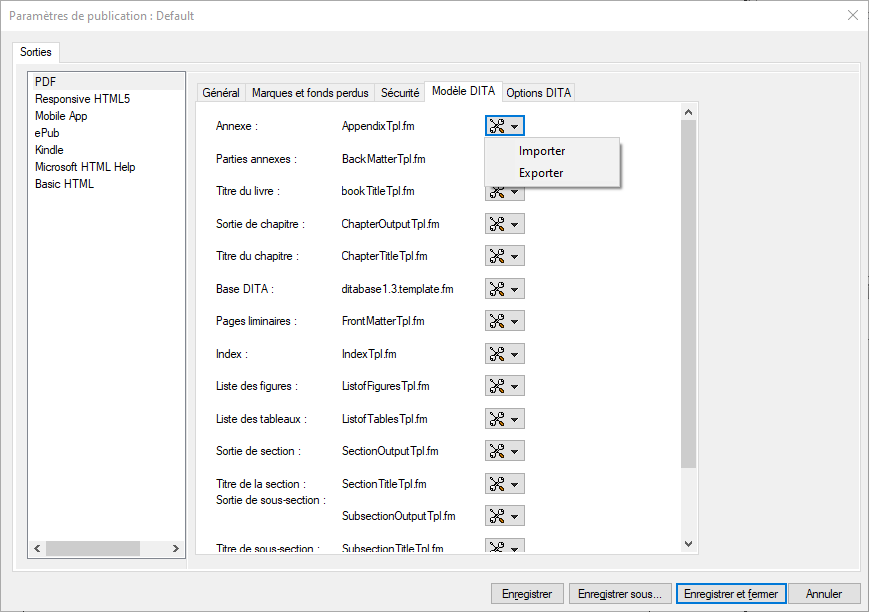The width and height of the screenshot is (869, 612).
Task: Choose Exporter from the popup menu
Action: pyautogui.click(x=541, y=173)
